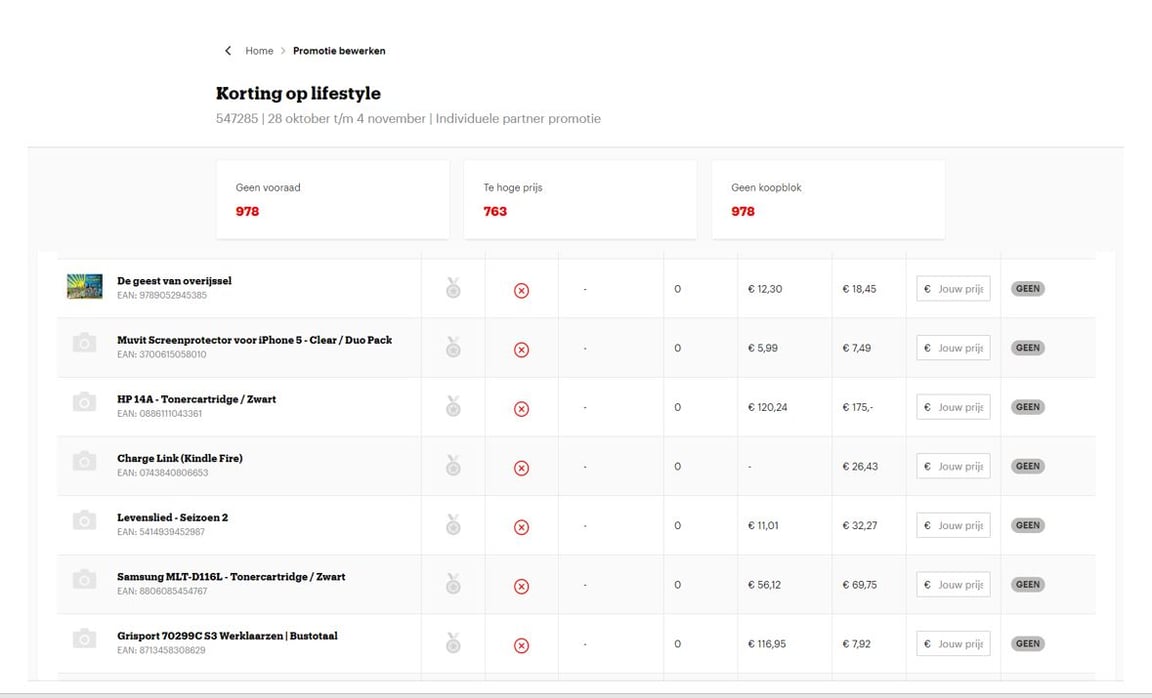Image resolution: width=1152 pixels, height=698 pixels.
Task: Click camera placeholder for Samsung MLT-D116L
Action: [x=85, y=580]
